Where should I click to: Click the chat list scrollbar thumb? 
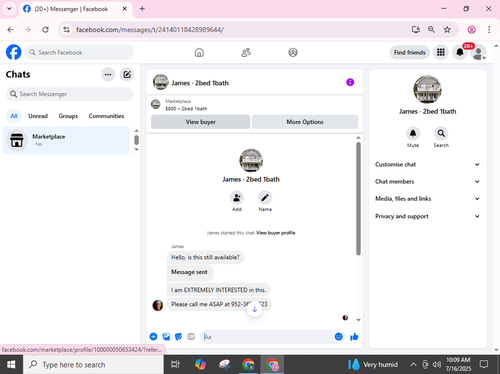[x=136, y=140]
